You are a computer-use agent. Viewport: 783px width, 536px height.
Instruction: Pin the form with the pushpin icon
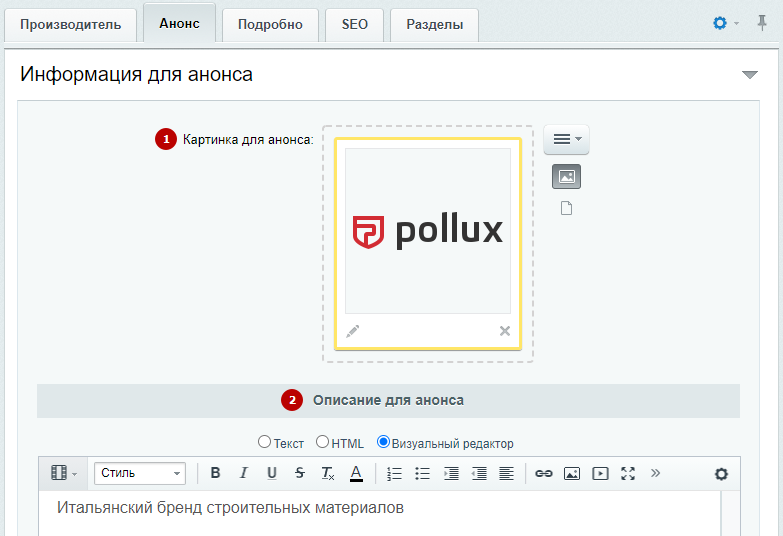point(762,23)
